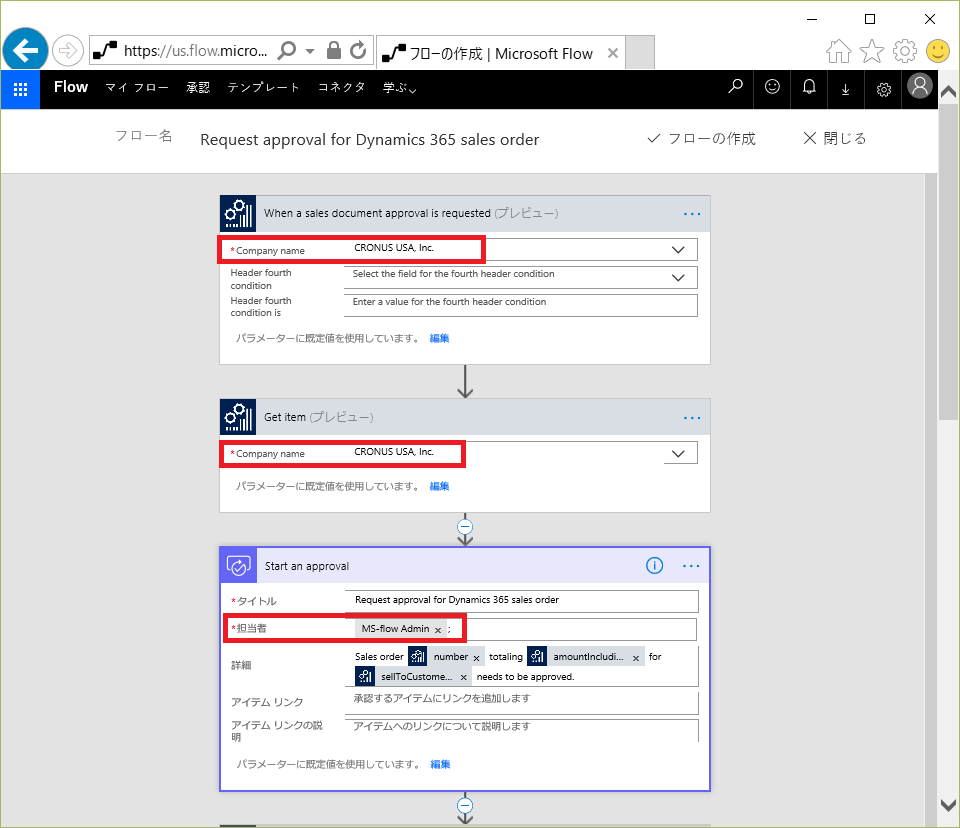Click the Header fourth condition value field
The height and width of the screenshot is (828, 960).
pos(520,306)
